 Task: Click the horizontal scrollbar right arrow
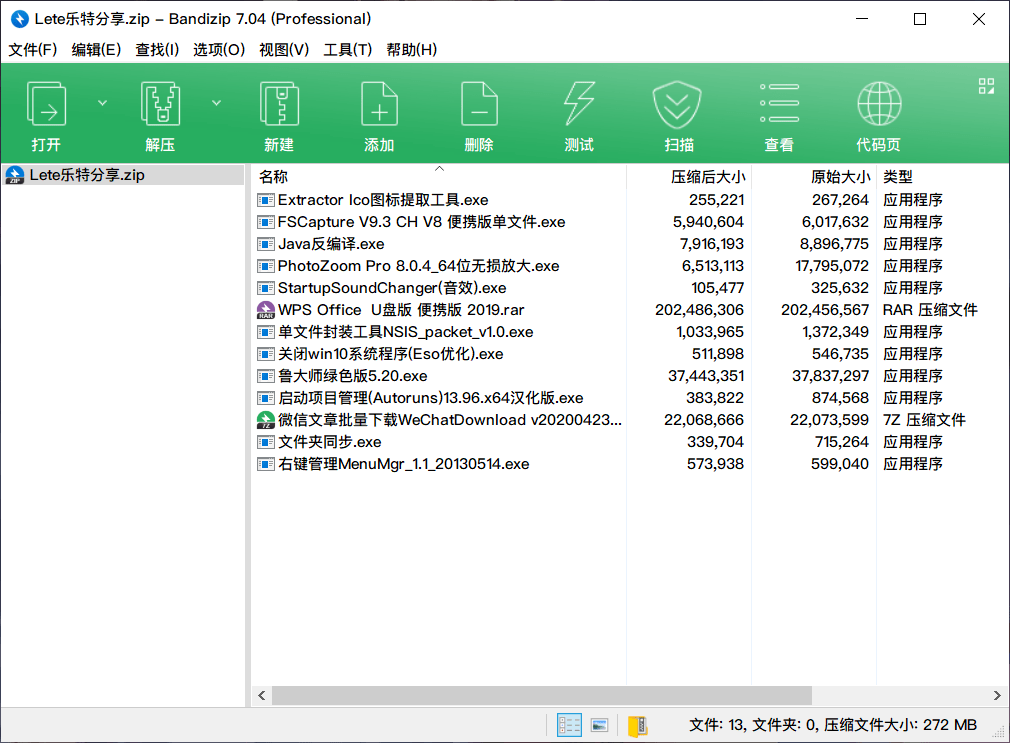tap(997, 695)
